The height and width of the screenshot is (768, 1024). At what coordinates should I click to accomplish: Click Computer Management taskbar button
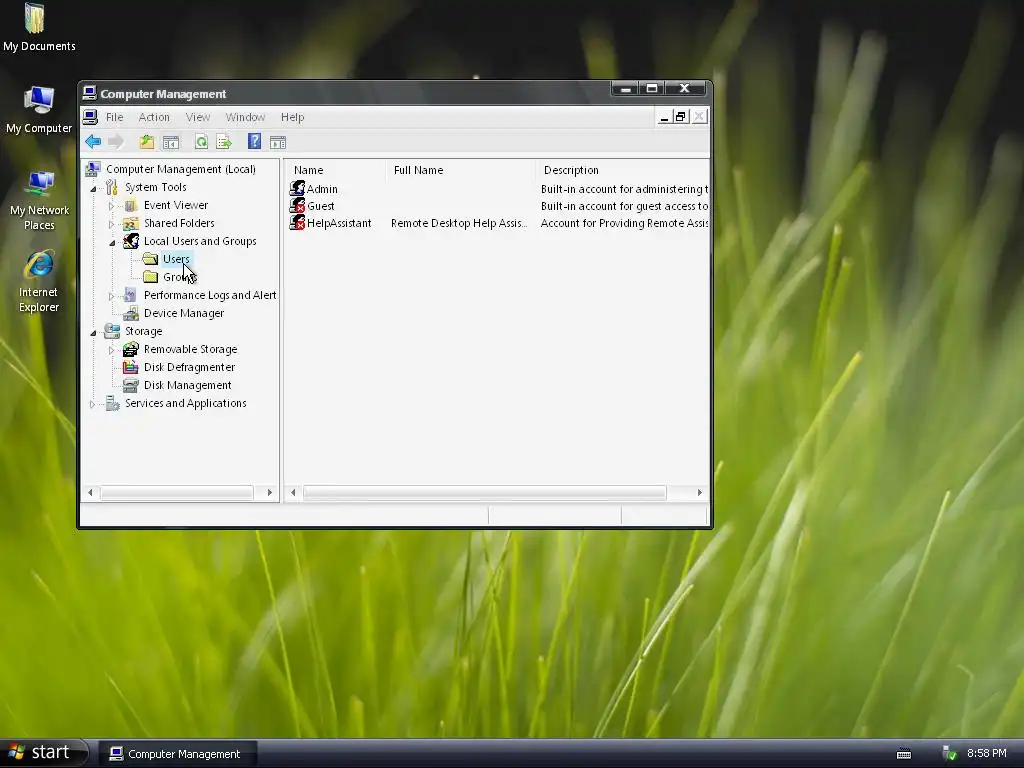point(178,754)
